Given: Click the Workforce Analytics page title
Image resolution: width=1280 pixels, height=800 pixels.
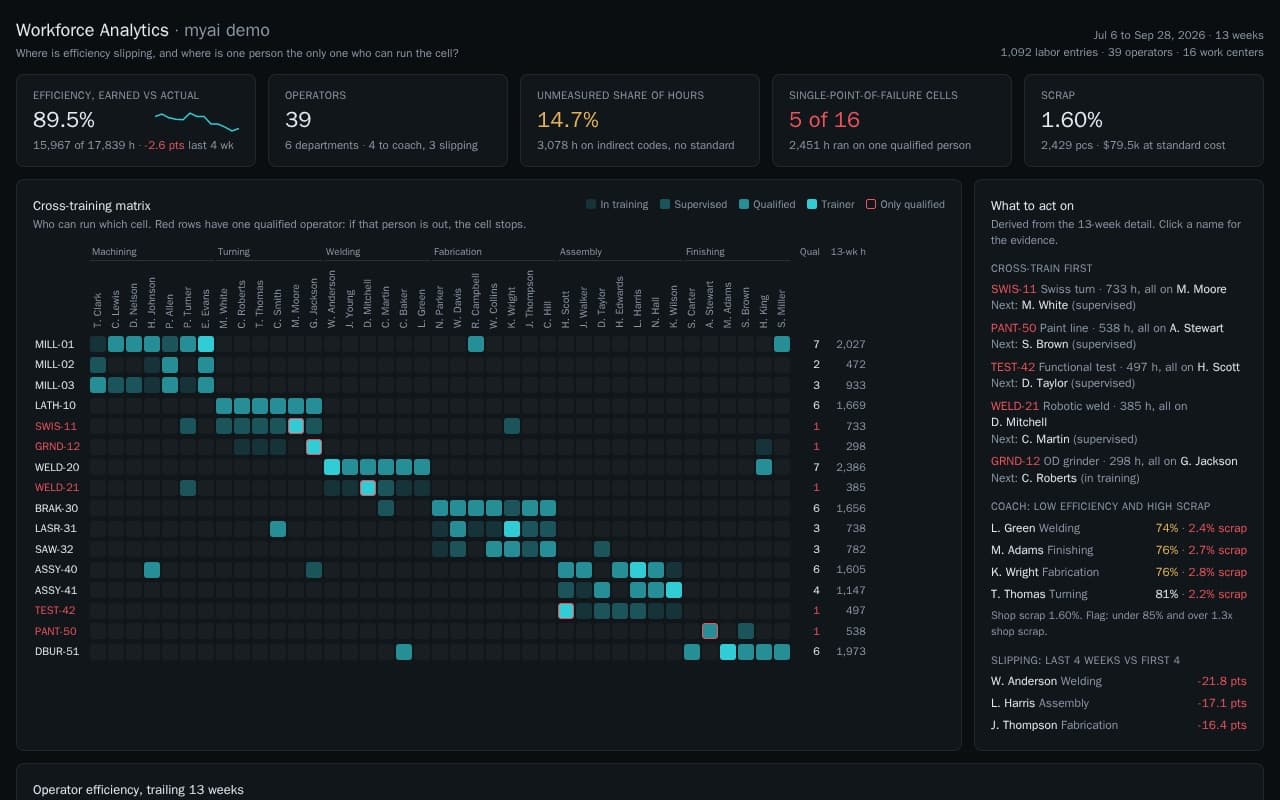Looking at the screenshot, I should point(92,31).
